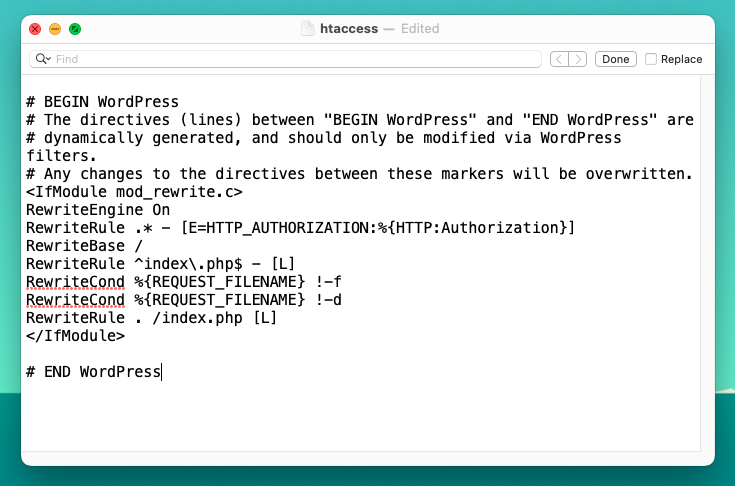The image size is (735, 486).
Task: Place cursor on the RewriteEngine On line
Action: (98, 210)
